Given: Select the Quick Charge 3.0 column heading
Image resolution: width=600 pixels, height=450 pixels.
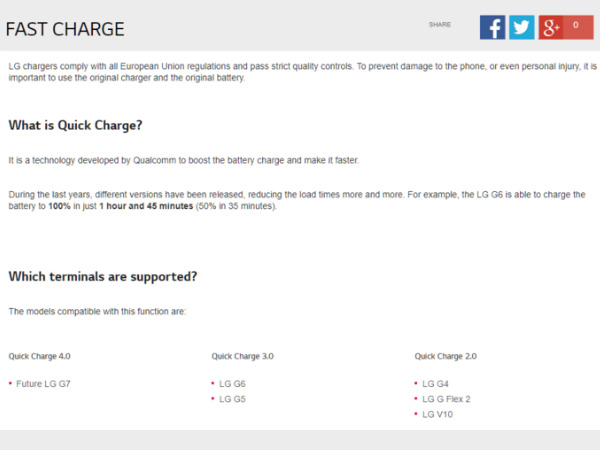Looking at the screenshot, I should tap(242, 356).
